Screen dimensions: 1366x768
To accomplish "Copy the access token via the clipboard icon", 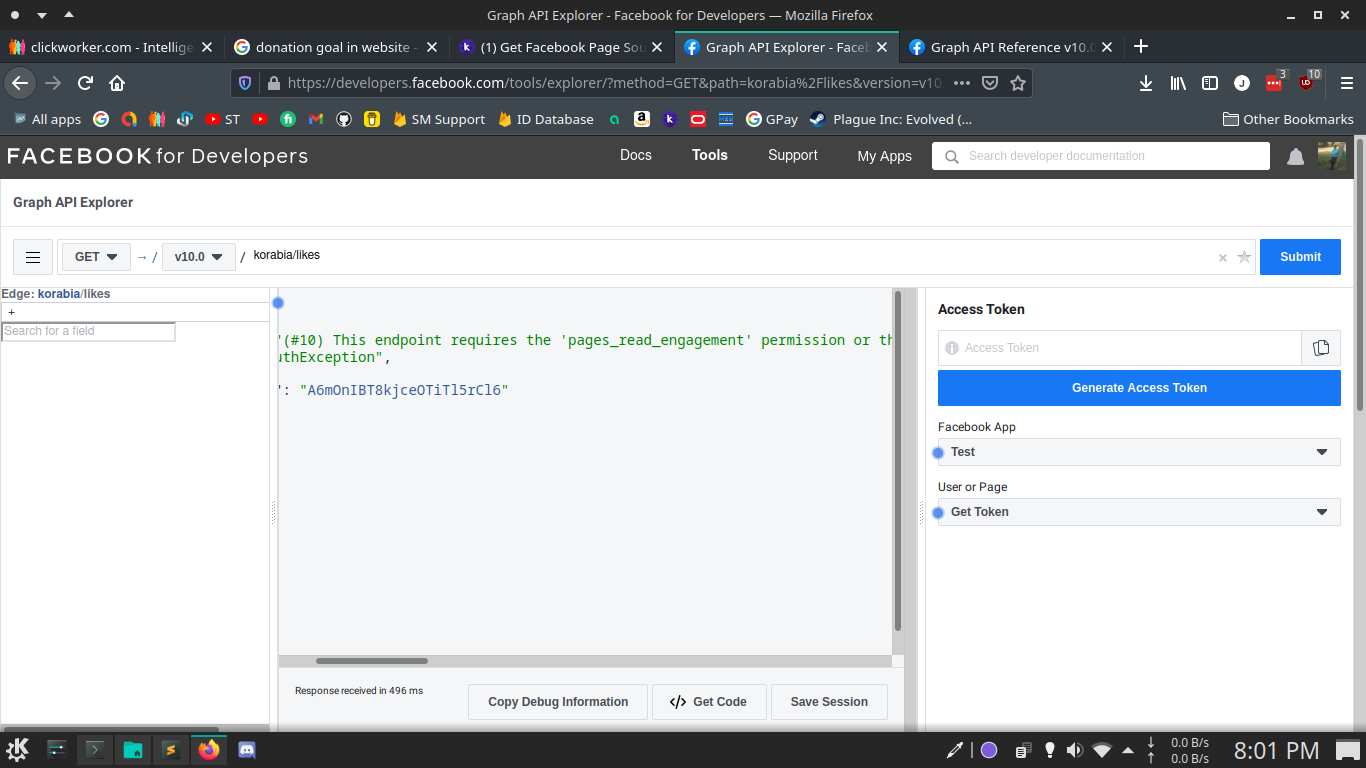I will coord(1321,348).
